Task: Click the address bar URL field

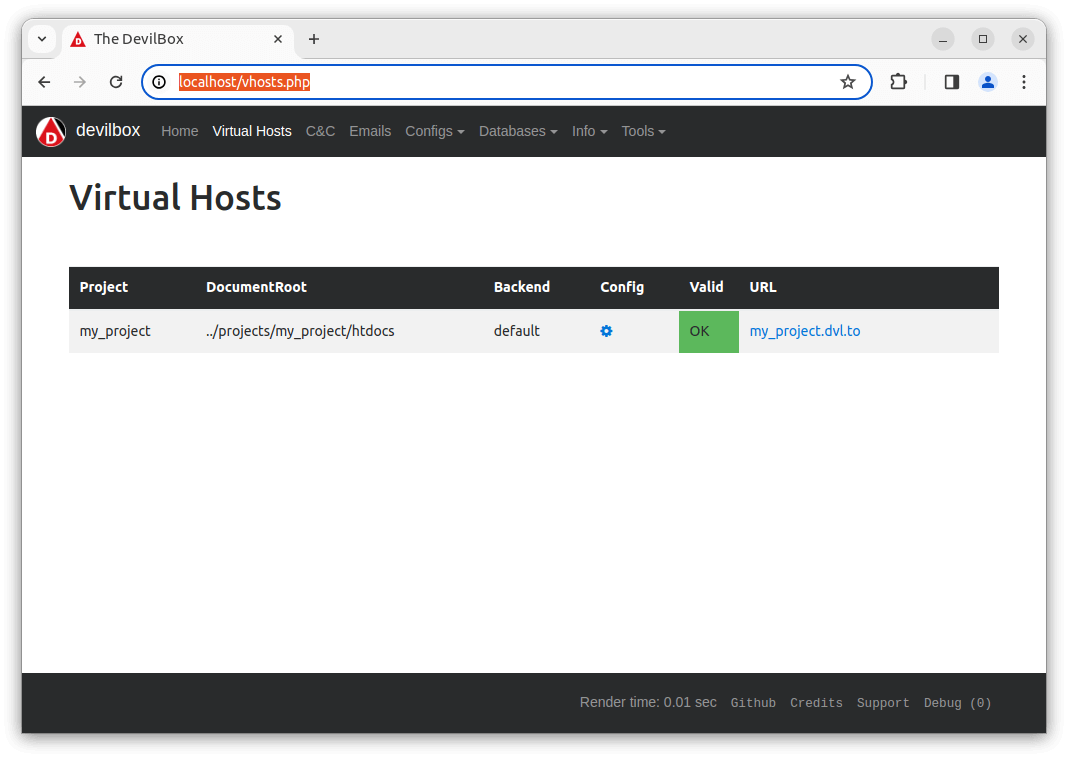Action: [x=500, y=82]
